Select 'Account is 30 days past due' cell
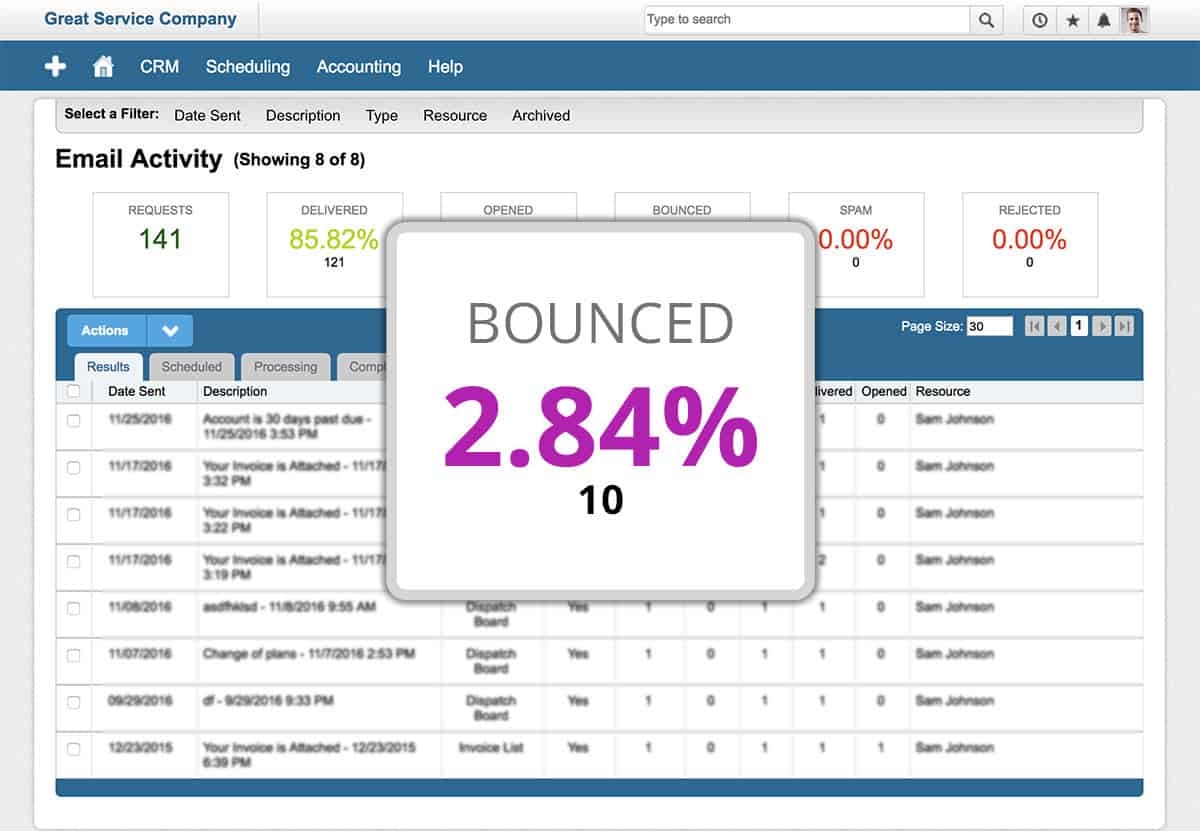Viewport: 1200px width, 831px height. (x=287, y=427)
